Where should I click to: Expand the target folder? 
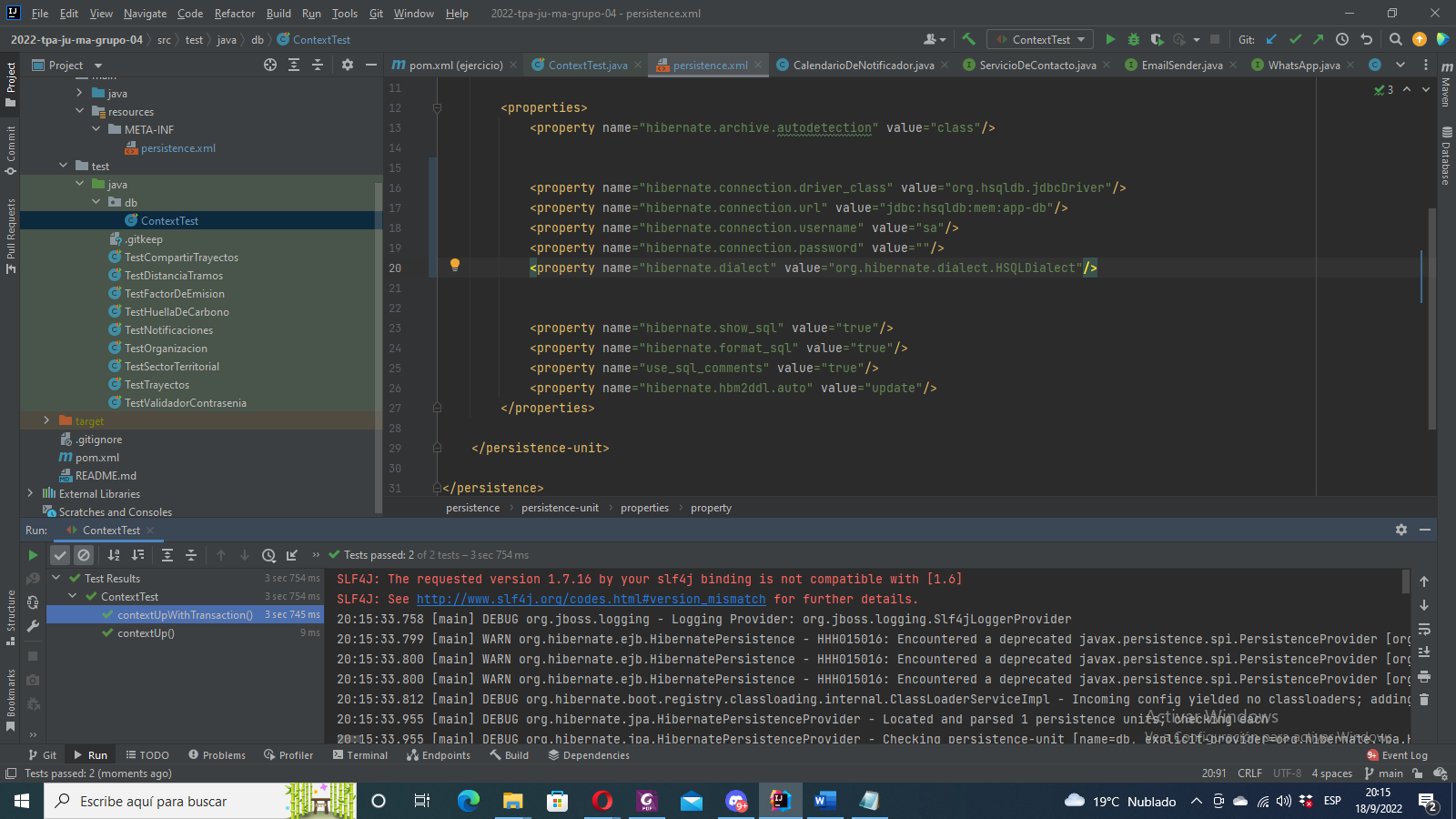(46, 420)
